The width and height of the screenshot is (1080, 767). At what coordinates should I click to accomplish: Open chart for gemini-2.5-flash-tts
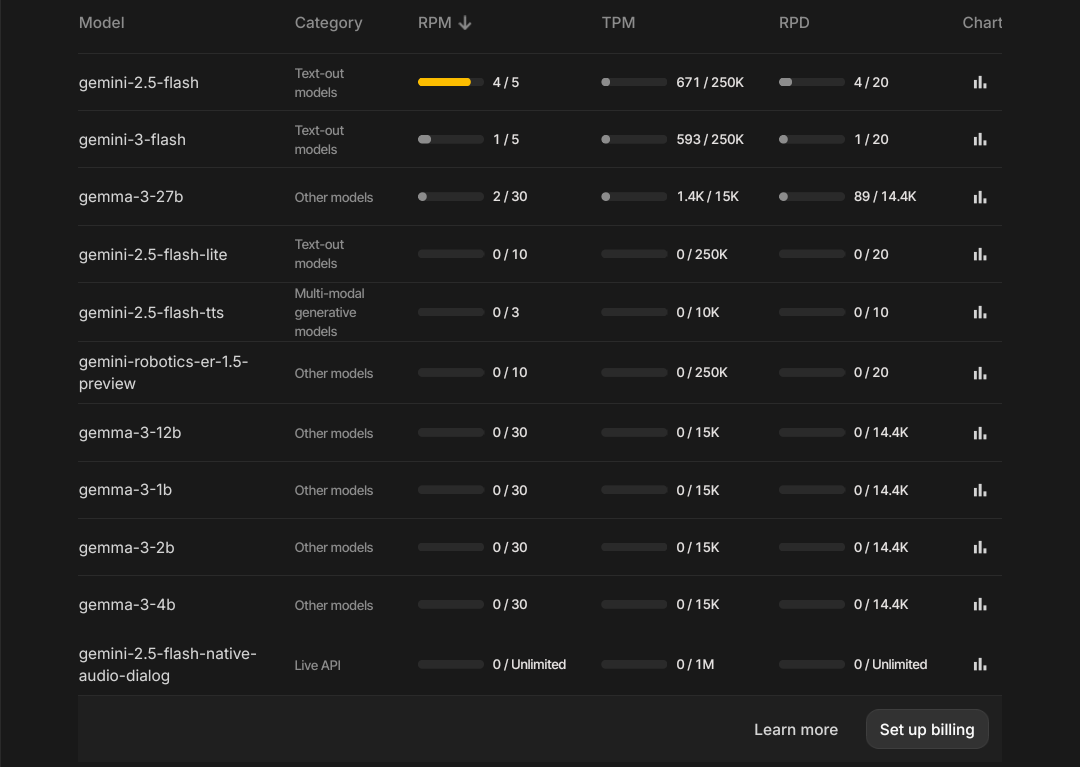tap(979, 313)
